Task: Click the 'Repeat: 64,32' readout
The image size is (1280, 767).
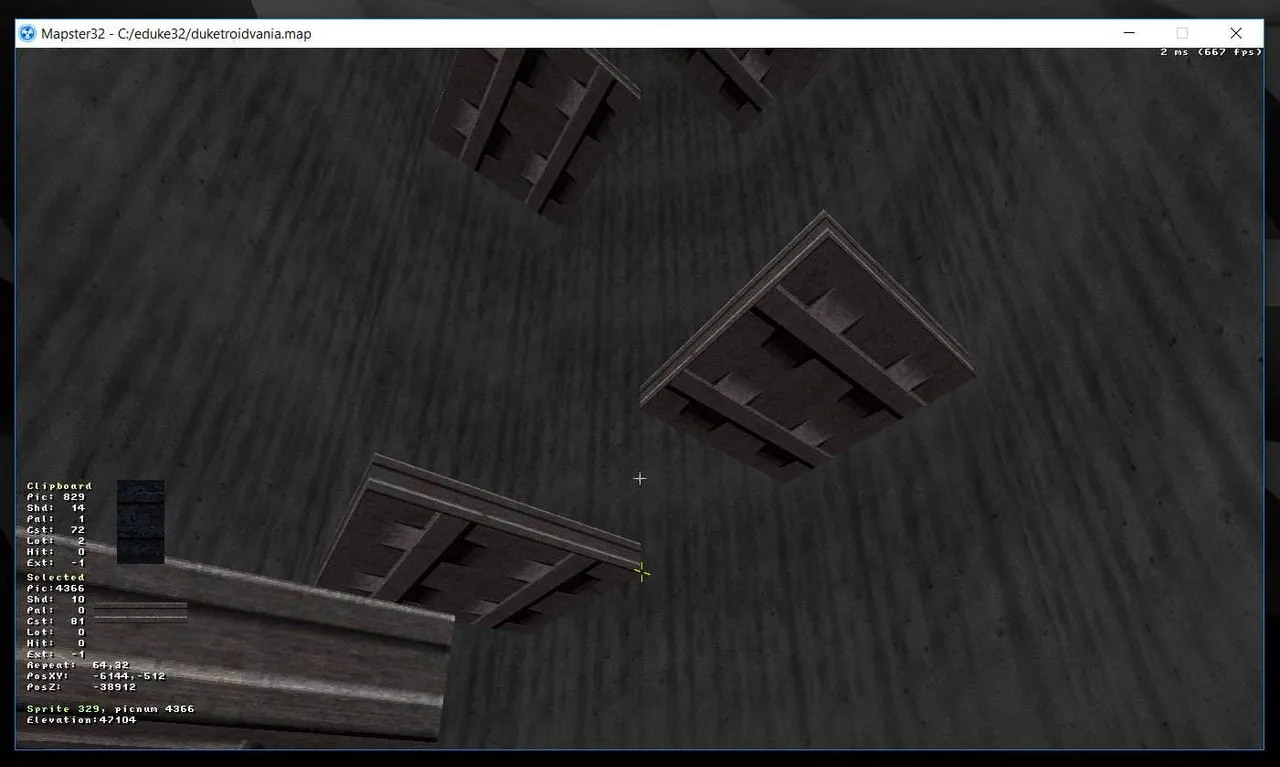Action: click(78, 665)
